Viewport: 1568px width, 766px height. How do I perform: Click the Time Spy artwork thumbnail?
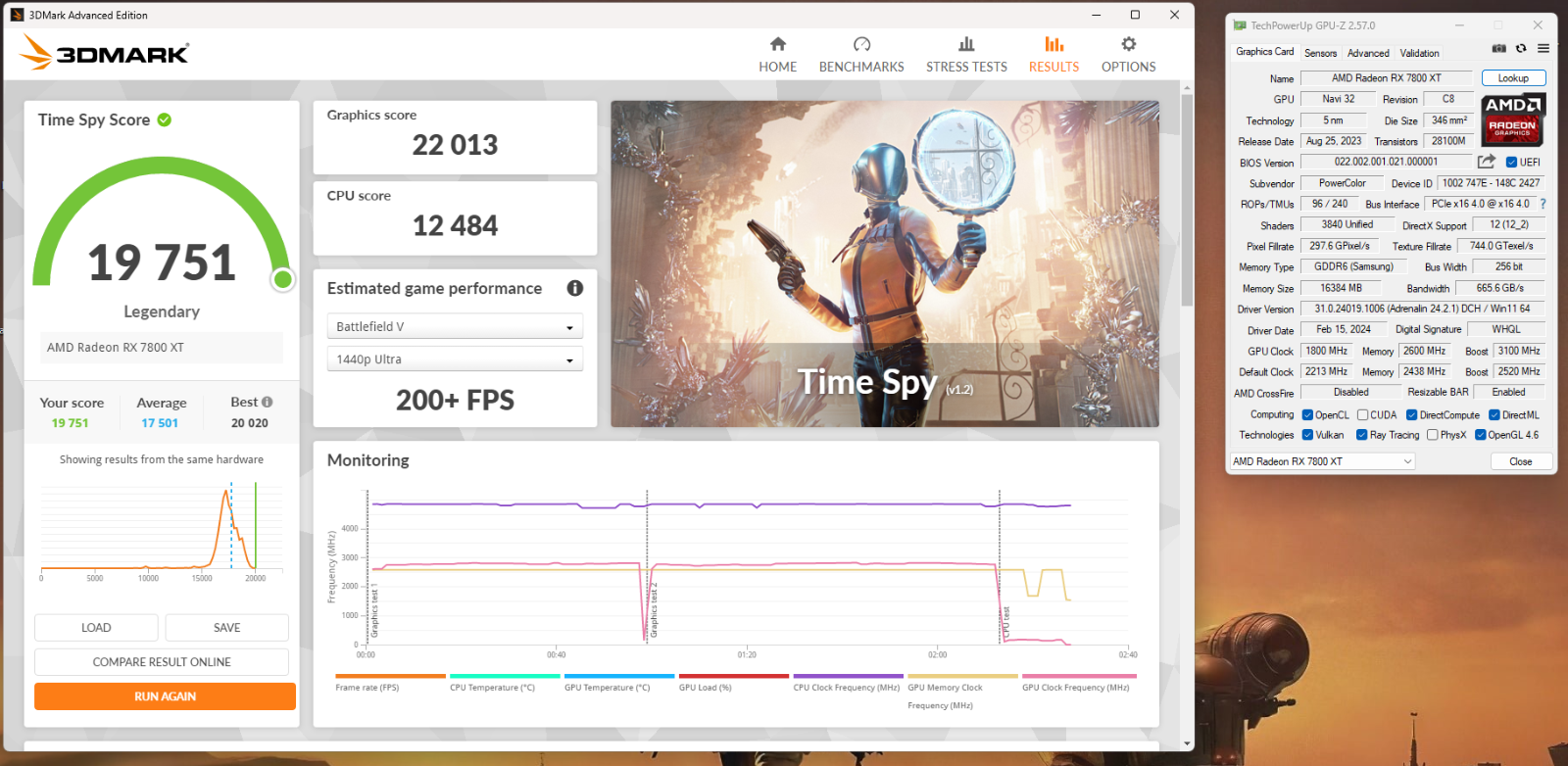pos(885,263)
